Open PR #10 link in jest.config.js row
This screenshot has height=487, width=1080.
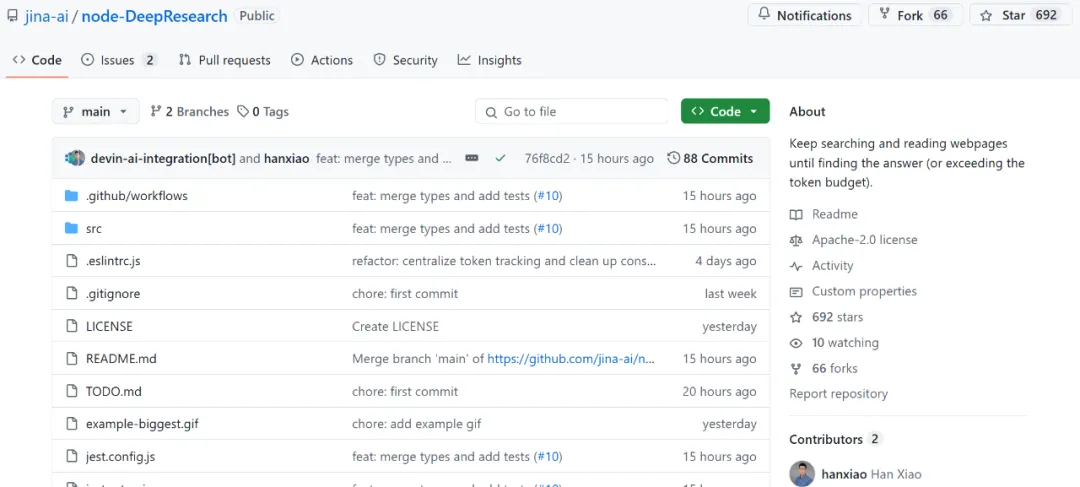pyautogui.click(x=549, y=457)
